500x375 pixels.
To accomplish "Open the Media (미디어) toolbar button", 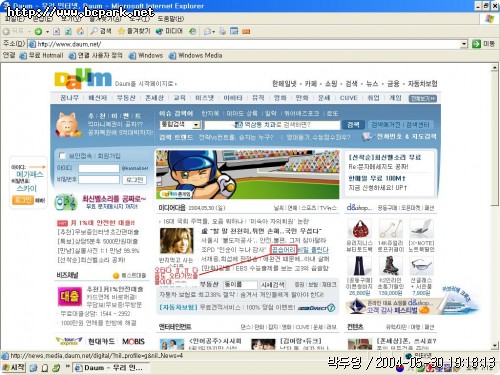I will click(x=169, y=31).
